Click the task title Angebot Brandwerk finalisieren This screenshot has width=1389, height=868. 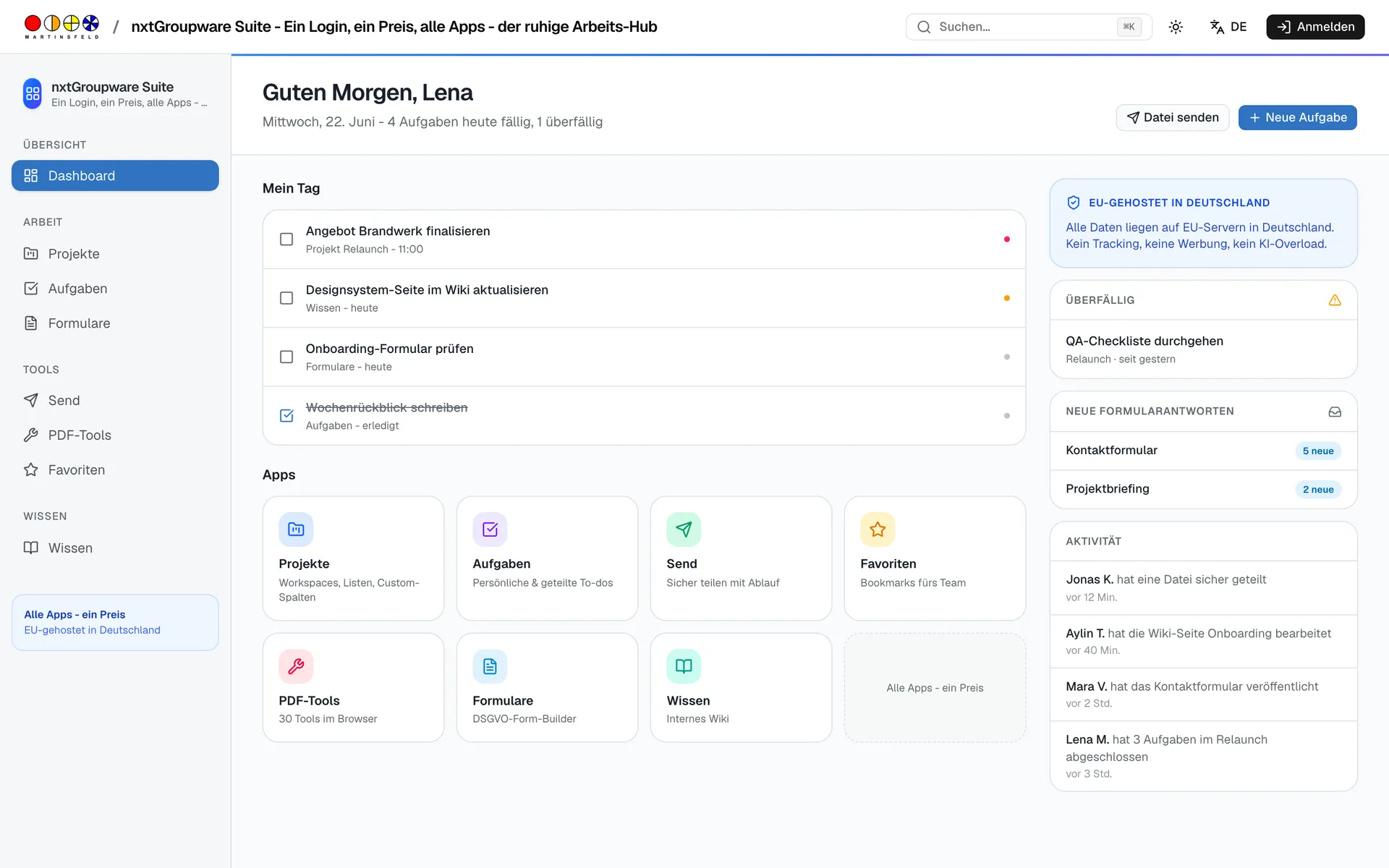pyautogui.click(x=398, y=231)
